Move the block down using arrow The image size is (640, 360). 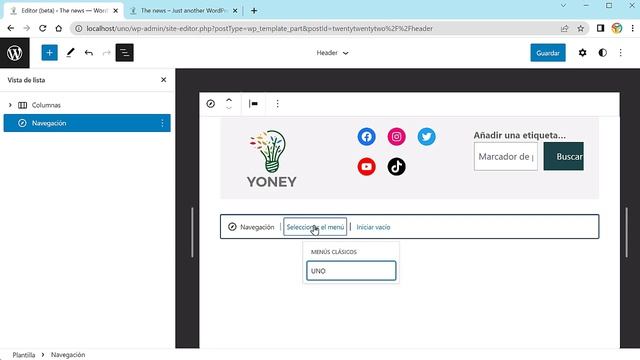coord(229,108)
